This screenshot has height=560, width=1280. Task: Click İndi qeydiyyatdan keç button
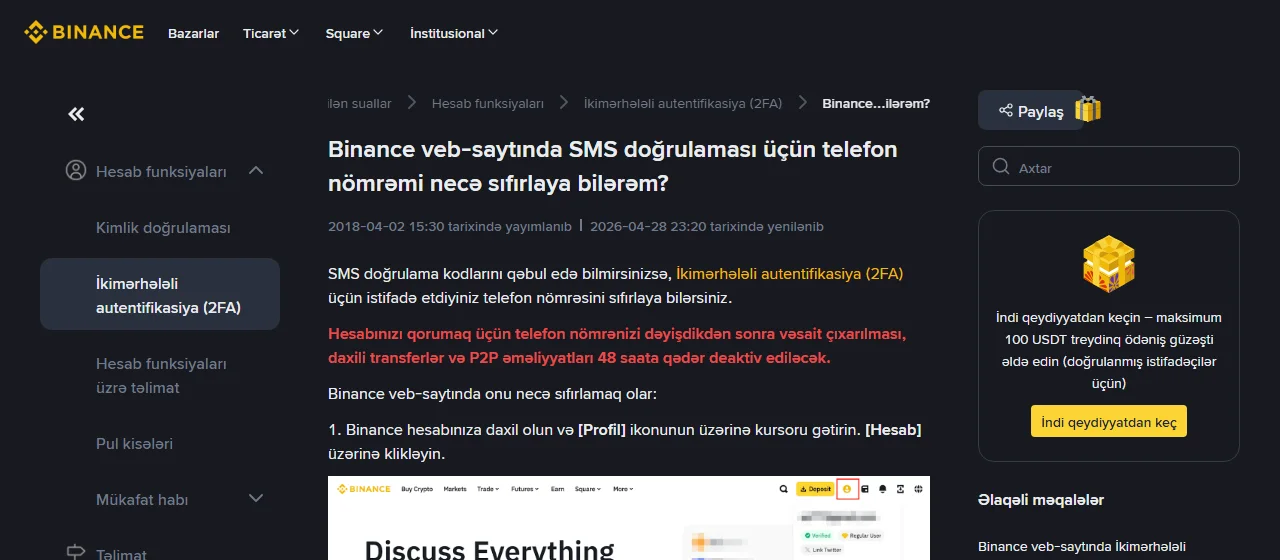[1108, 422]
